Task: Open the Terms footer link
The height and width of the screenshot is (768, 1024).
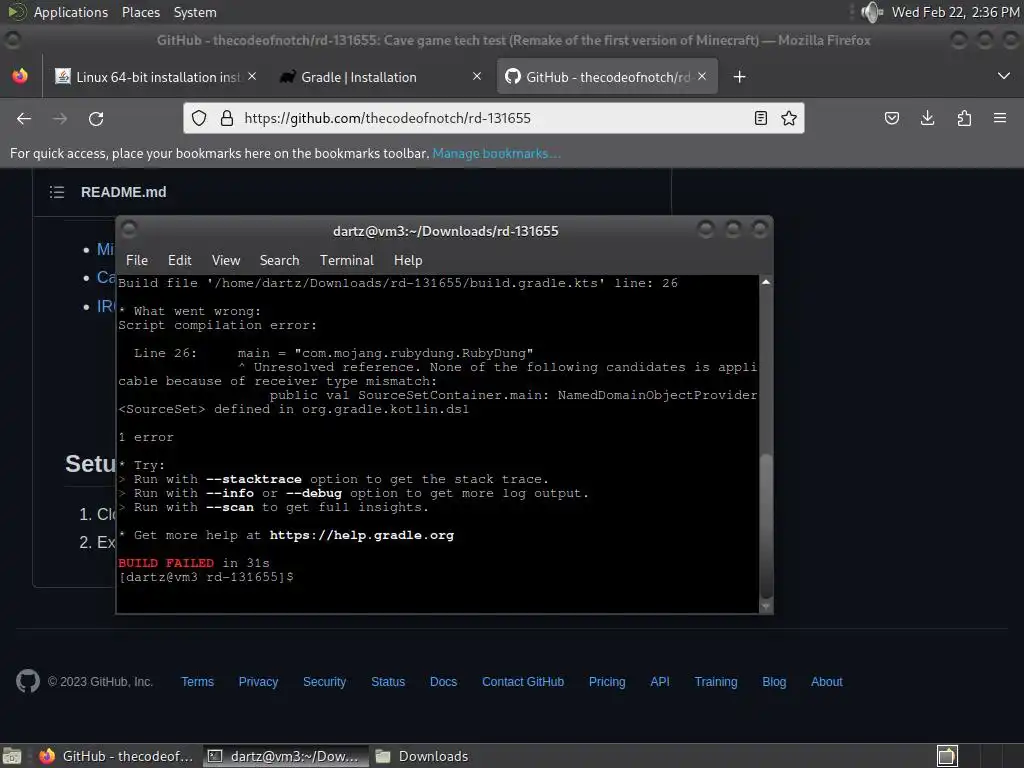Action: 197,682
